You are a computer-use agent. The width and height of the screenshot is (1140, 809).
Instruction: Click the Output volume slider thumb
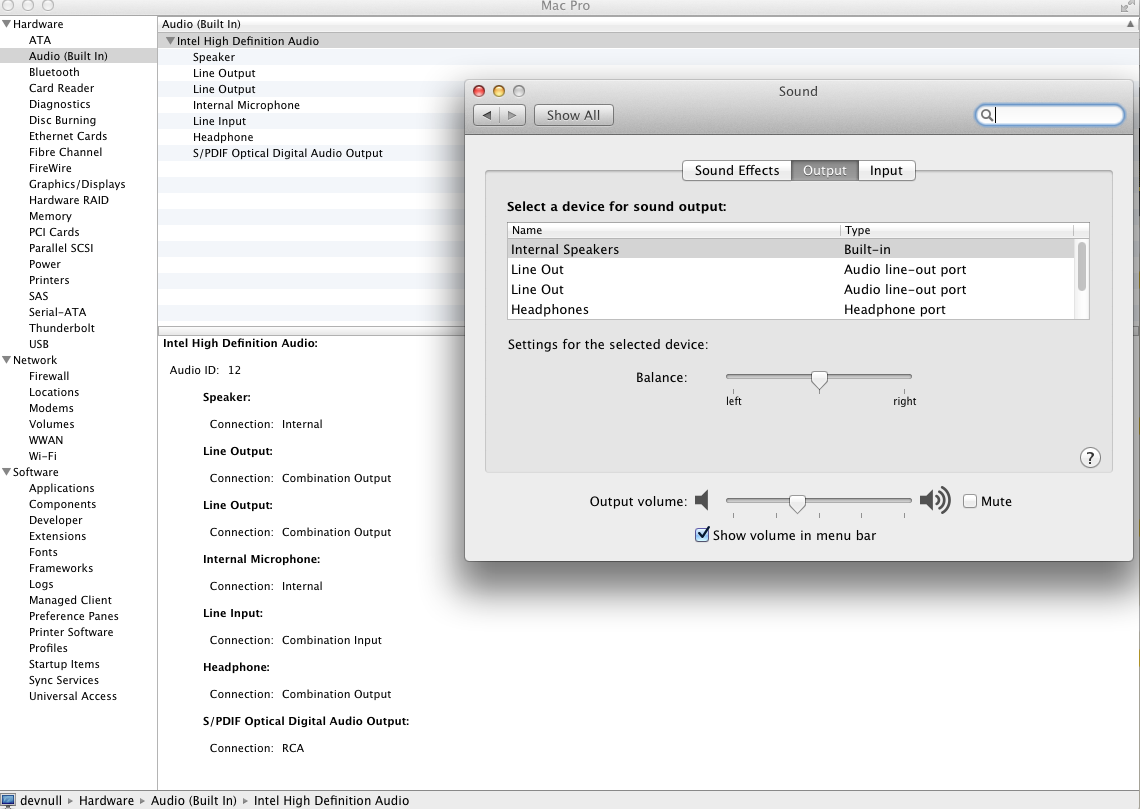coord(798,503)
